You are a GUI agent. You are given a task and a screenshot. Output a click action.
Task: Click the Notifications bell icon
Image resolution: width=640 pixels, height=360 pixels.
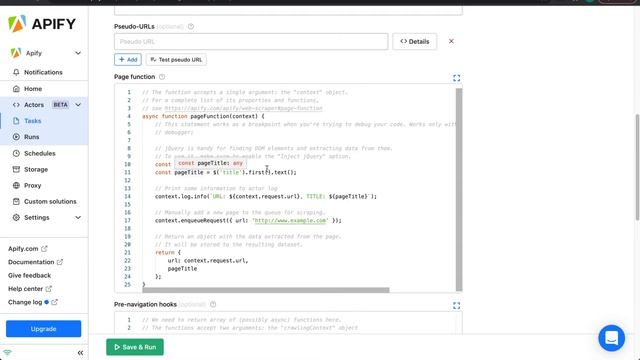[16, 72]
